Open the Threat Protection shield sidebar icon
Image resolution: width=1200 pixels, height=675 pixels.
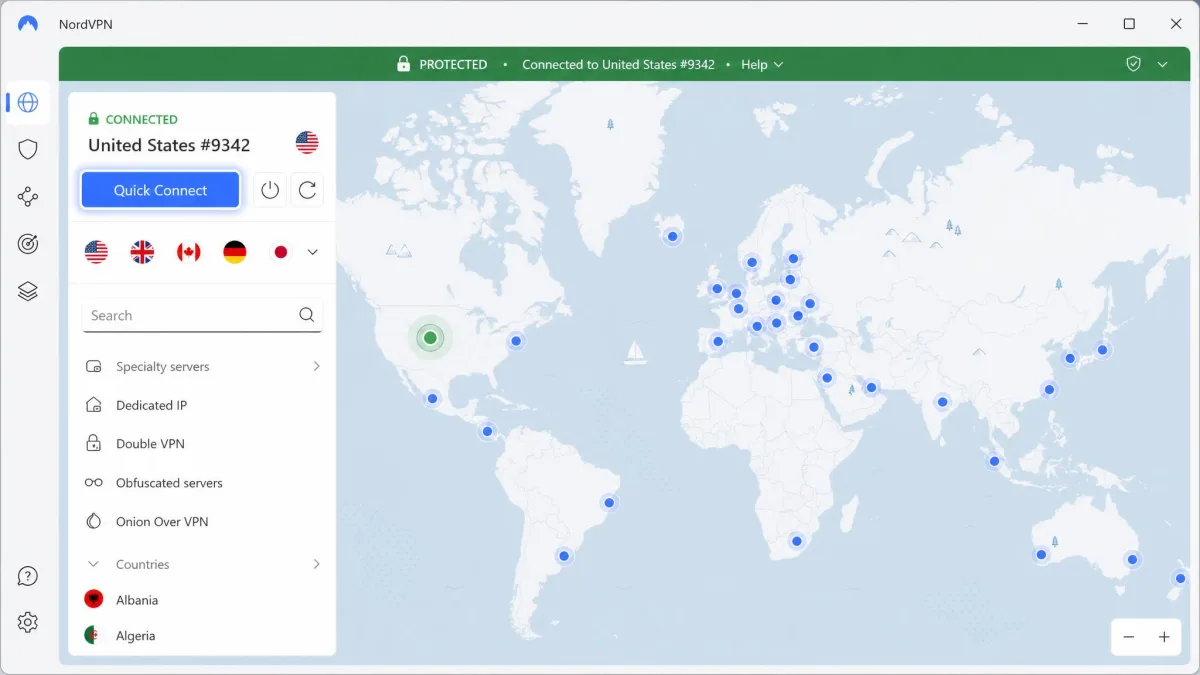coord(28,150)
